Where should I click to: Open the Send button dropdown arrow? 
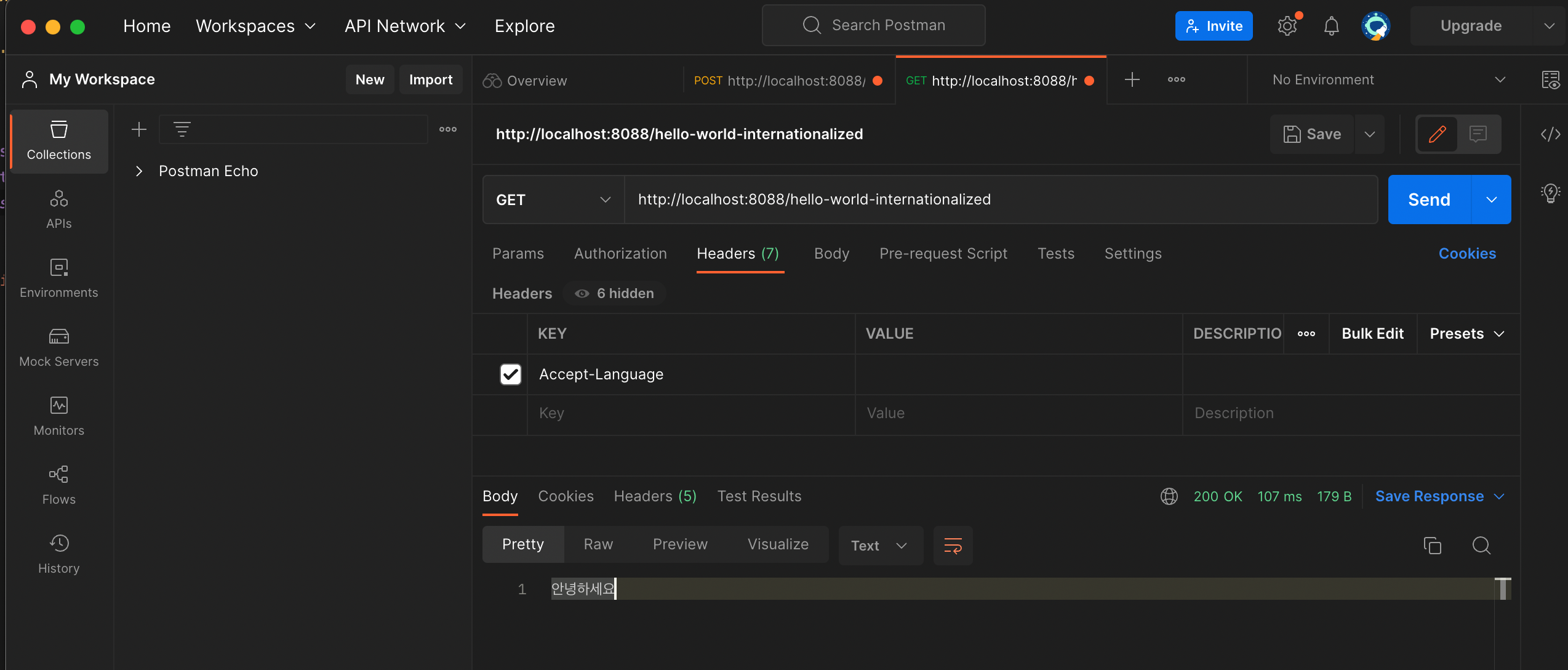pyautogui.click(x=1492, y=200)
